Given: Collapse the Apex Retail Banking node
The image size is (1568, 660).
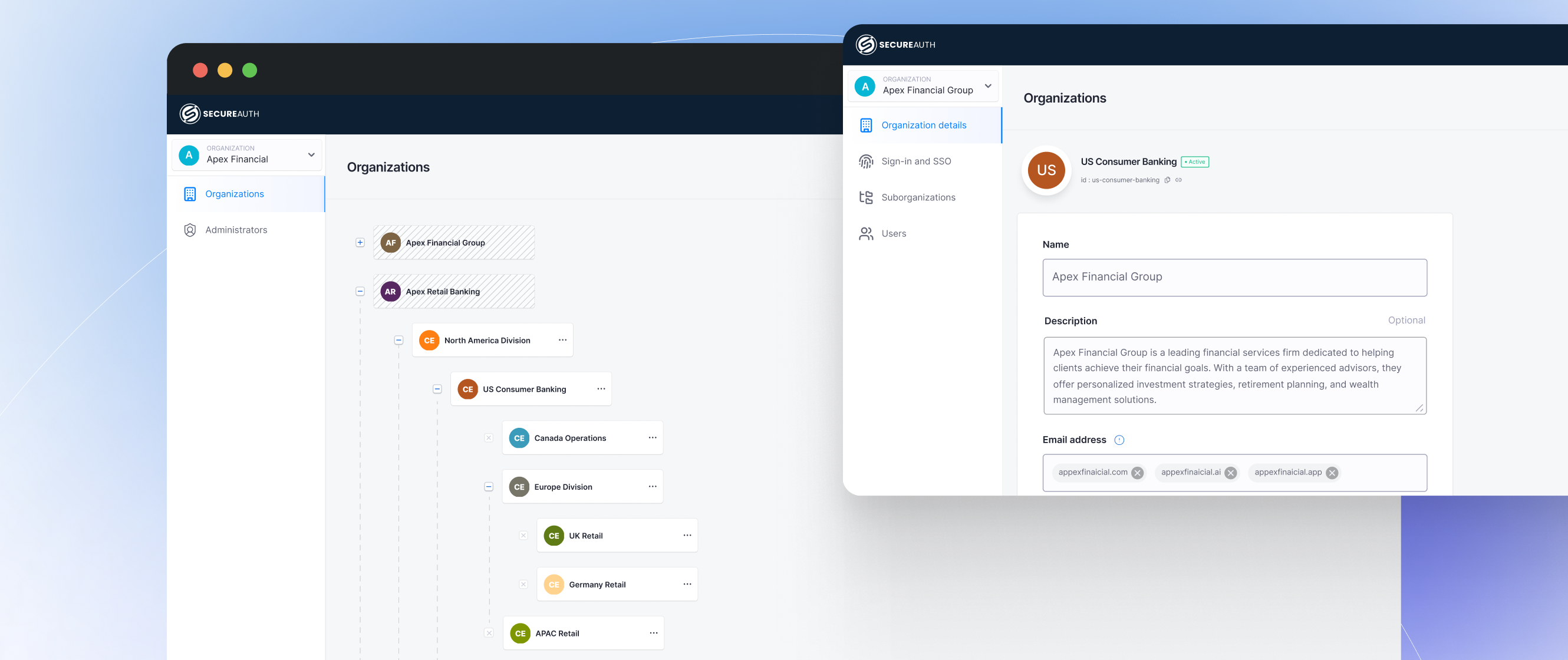Looking at the screenshot, I should coord(360,291).
